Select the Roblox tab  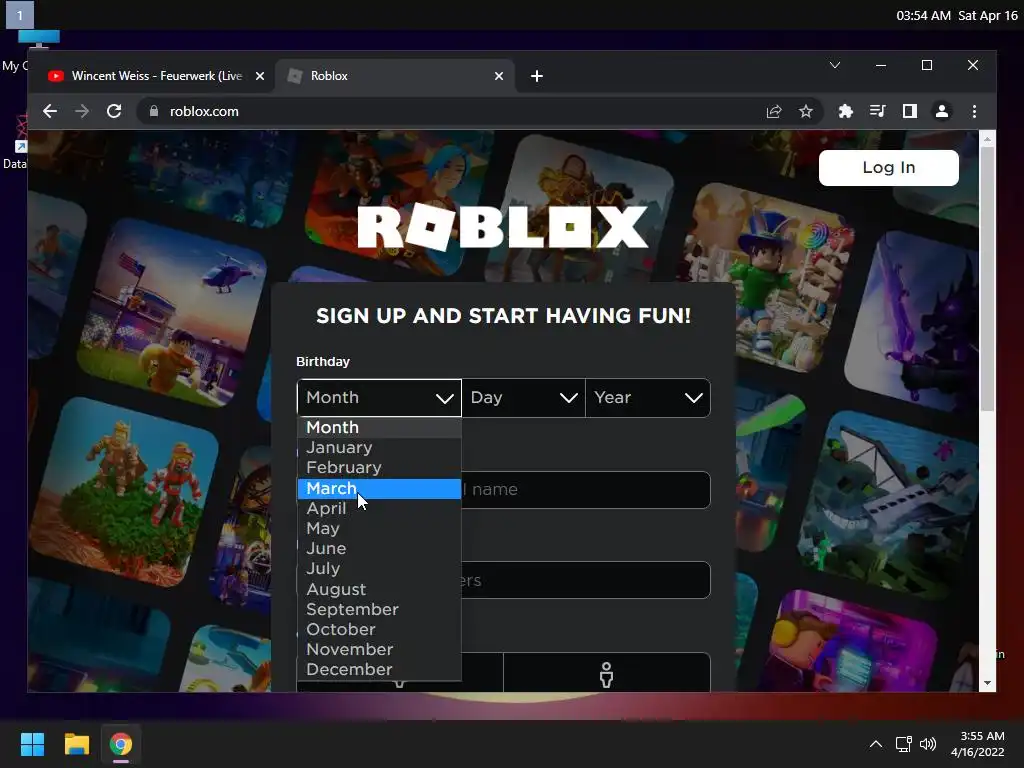395,76
